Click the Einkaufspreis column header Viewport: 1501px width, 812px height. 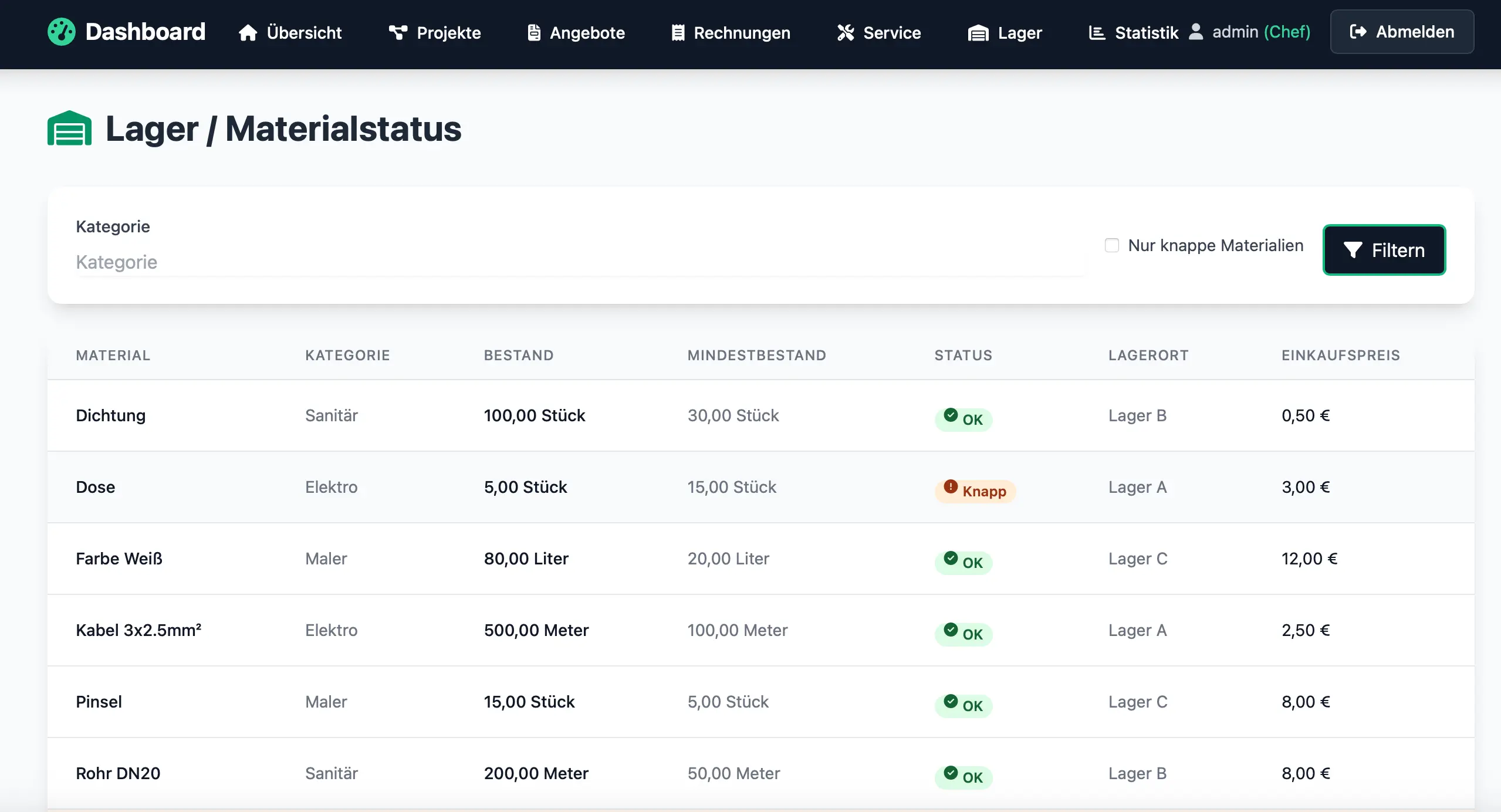(x=1340, y=355)
